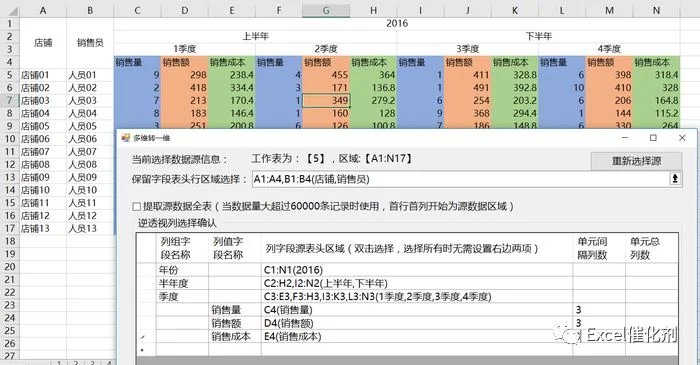
Task: Click the 单元间隔列数 column header
Action: click(x=599, y=248)
